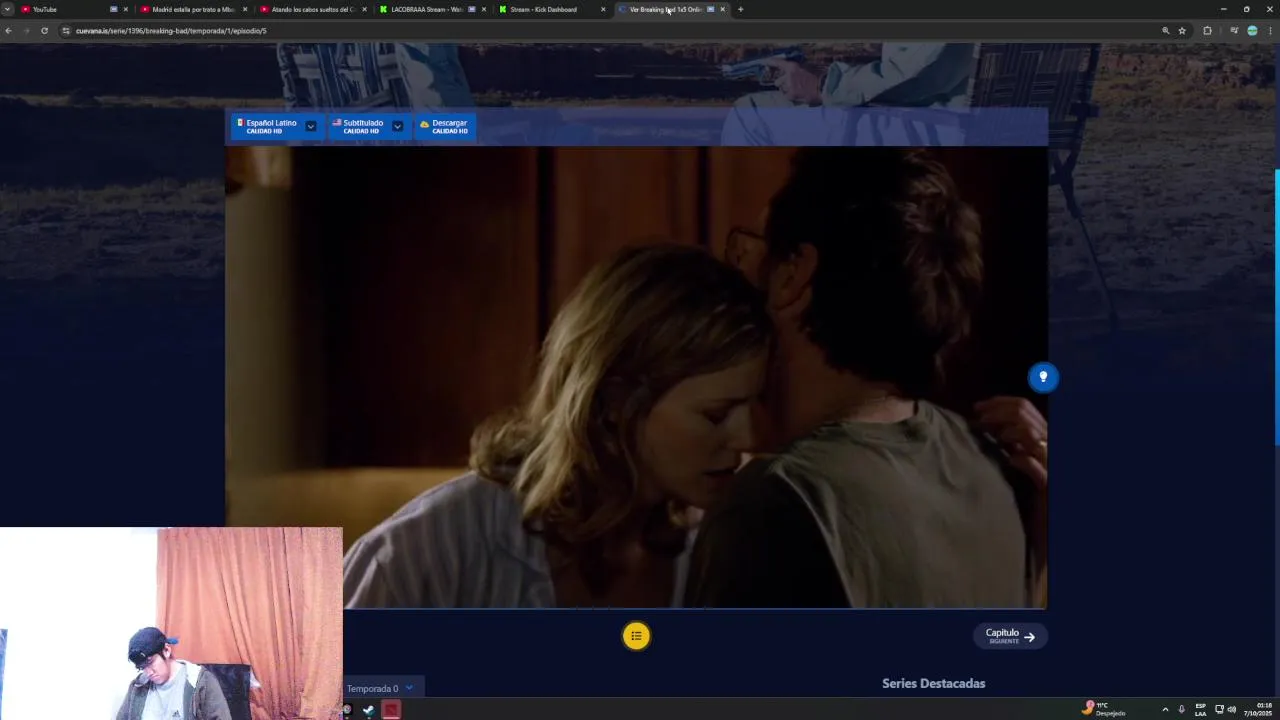This screenshot has width=1280, height=720.
Task: Open Steam from the taskbar
Action: coord(368,710)
